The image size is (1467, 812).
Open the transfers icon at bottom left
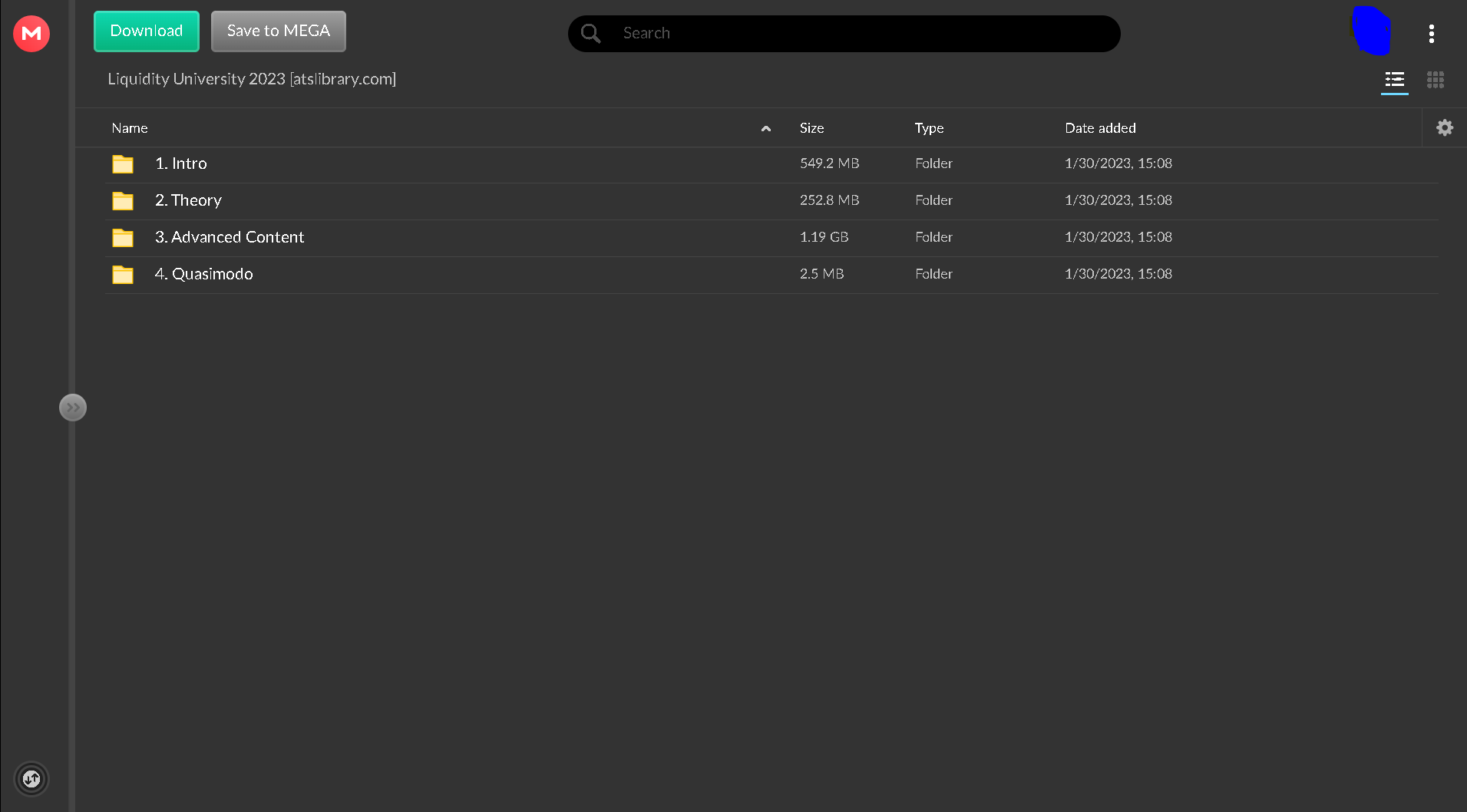[x=31, y=779]
